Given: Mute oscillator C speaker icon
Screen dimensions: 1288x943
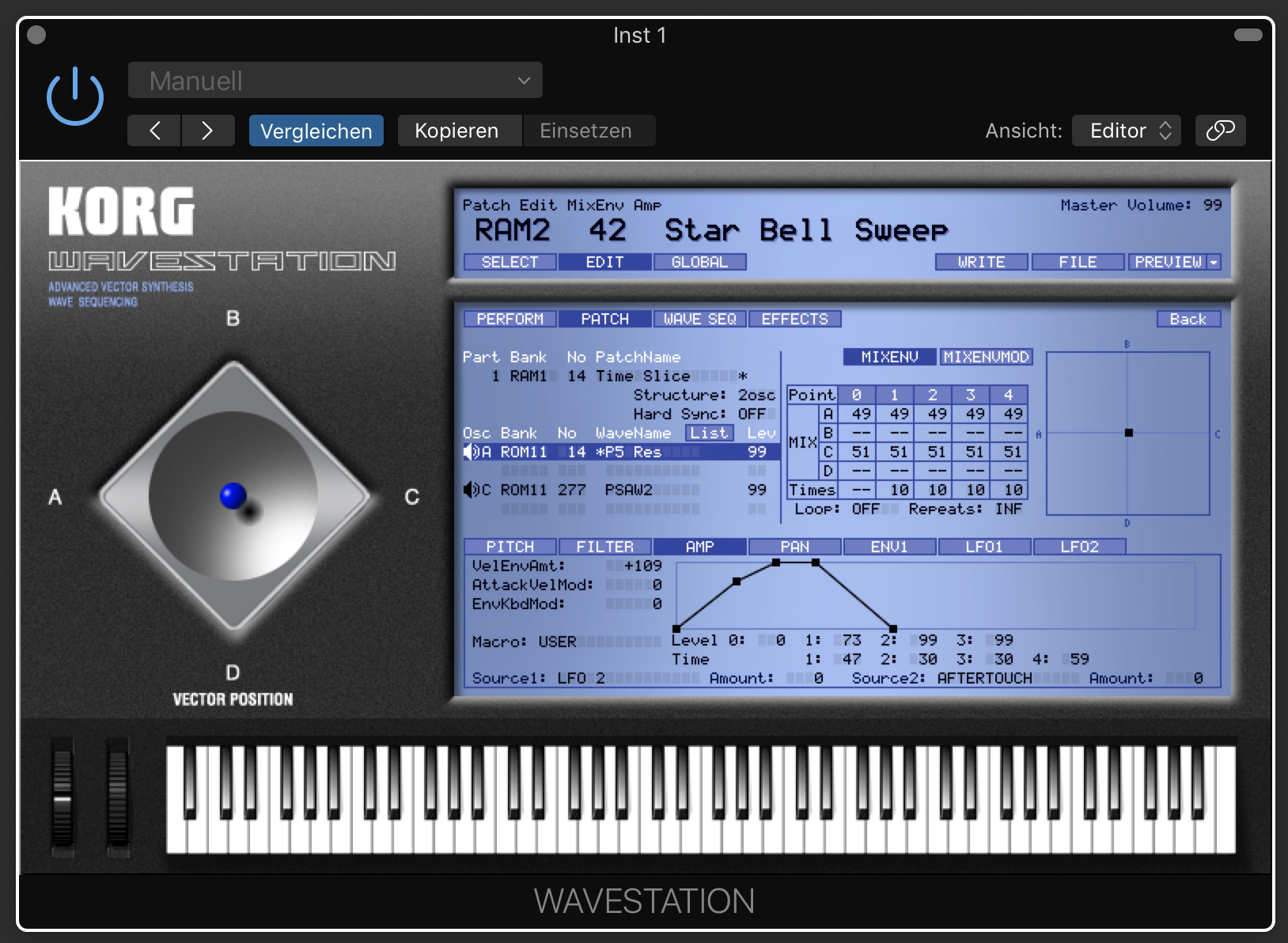Looking at the screenshot, I should point(470,490).
